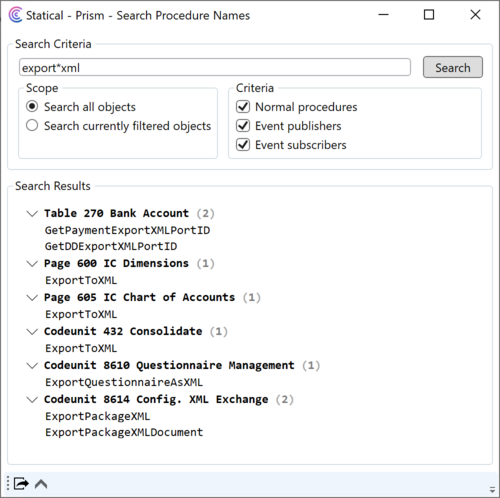
Task: Select ExportToXML under Codeunit 432 Consolidate
Action: tap(81, 348)
